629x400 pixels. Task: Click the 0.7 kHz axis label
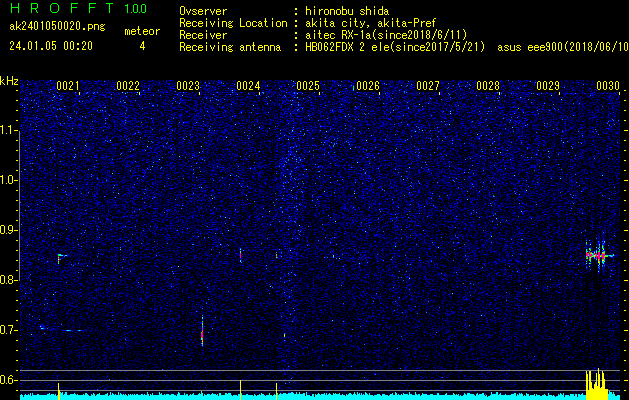pos(9,330)
